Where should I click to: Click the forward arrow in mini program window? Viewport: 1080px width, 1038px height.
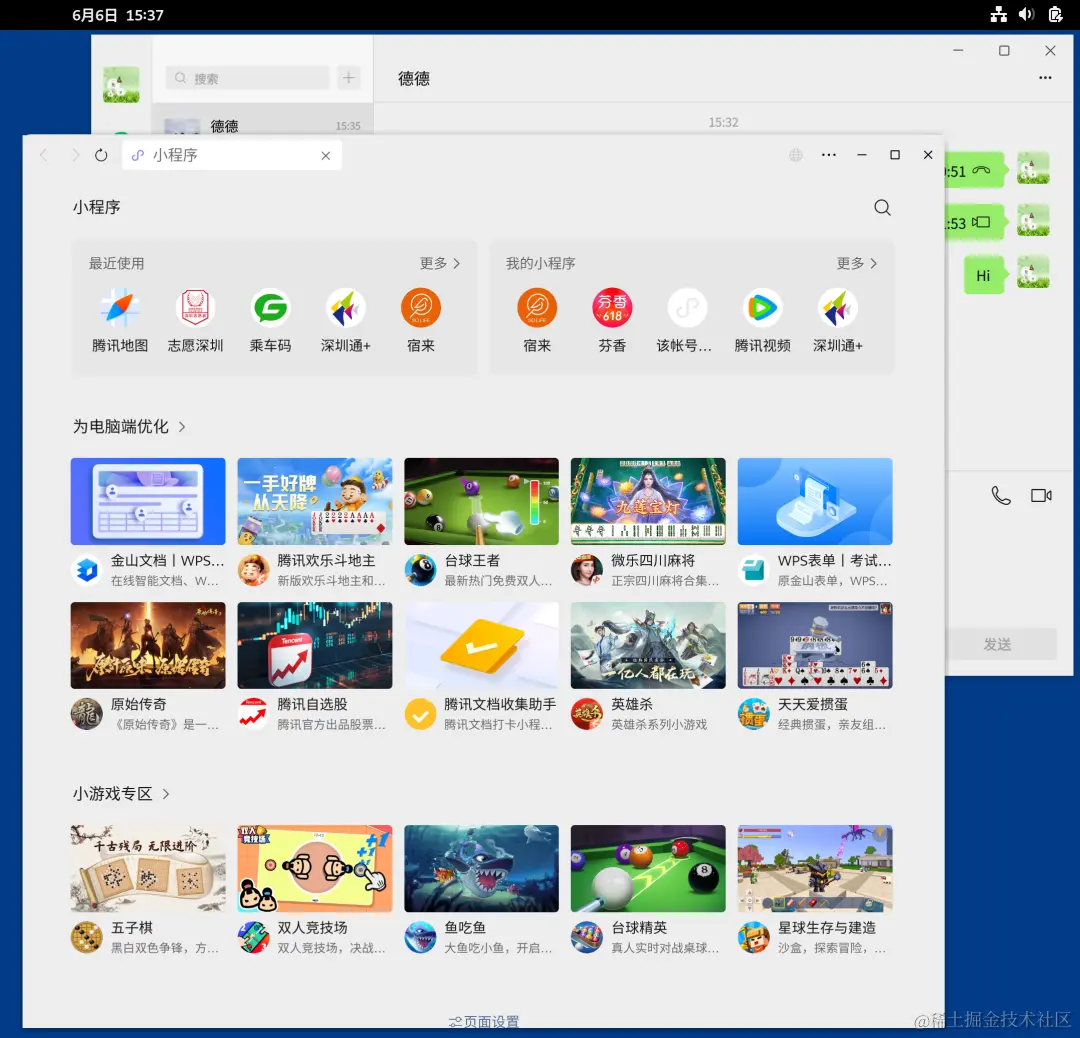coord(76,155)
